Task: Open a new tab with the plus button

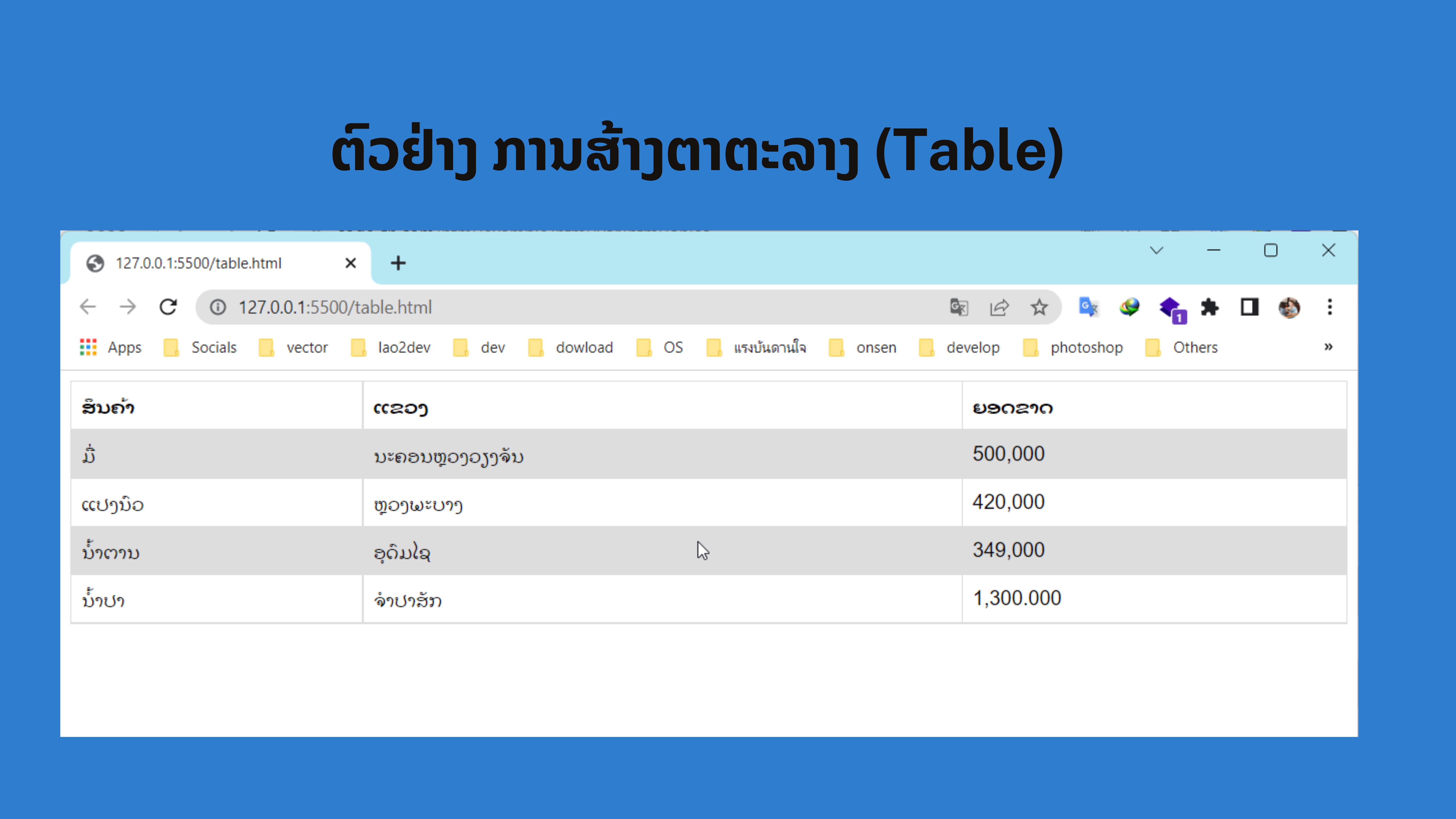Action: (x=398, y=263)
